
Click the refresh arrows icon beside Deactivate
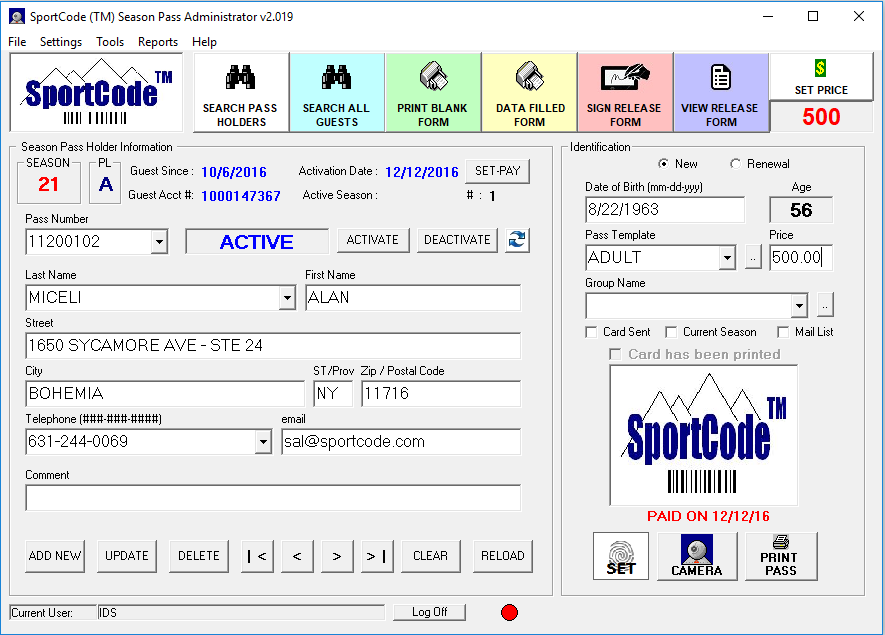517,240
